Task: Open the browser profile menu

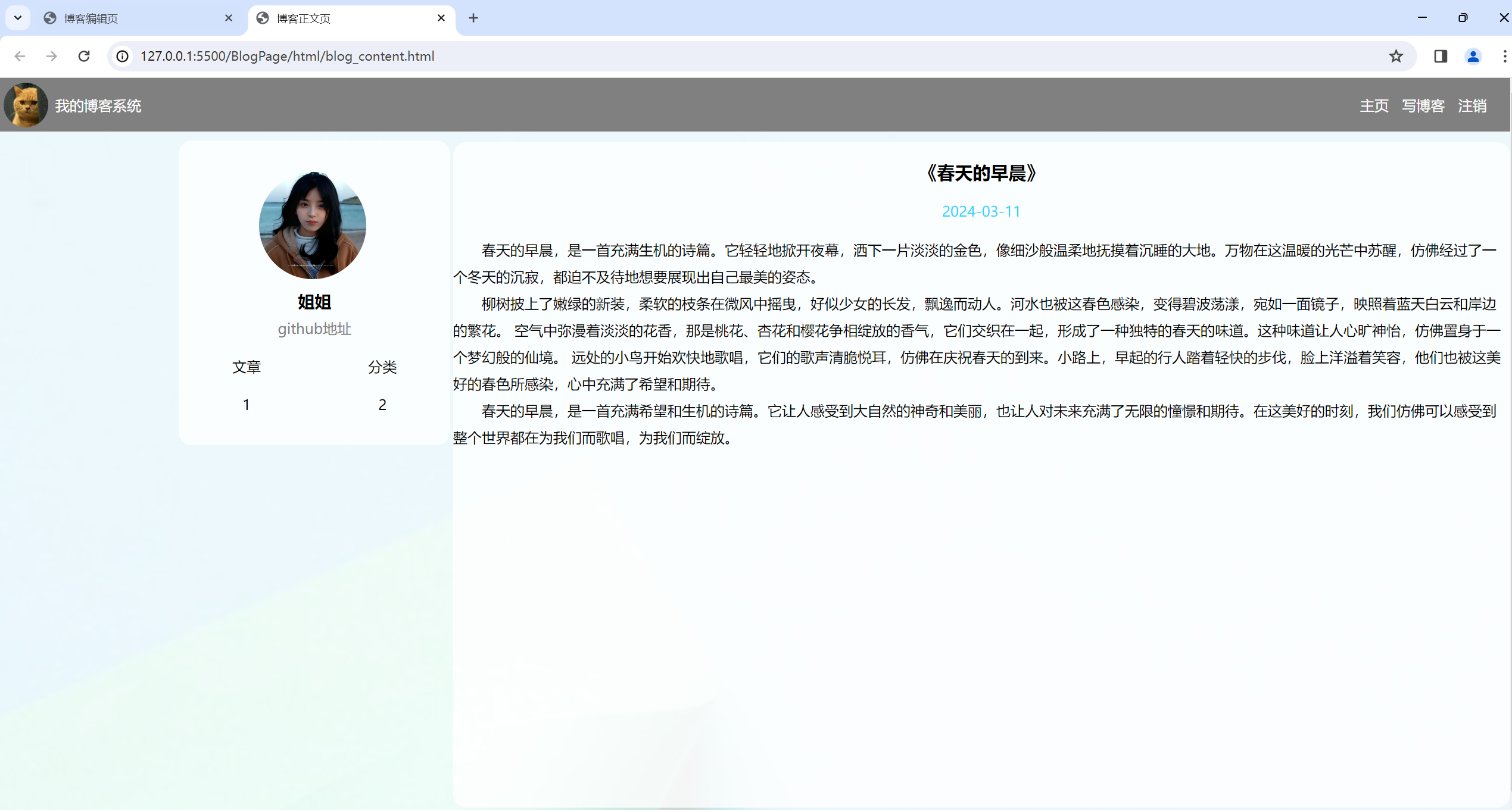Action: point(1473,56)
